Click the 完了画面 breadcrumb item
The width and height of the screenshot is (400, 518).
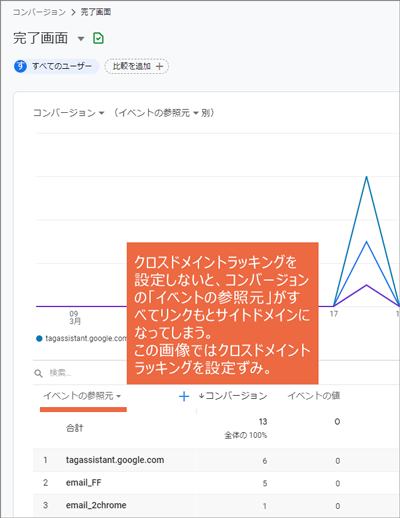96,12
